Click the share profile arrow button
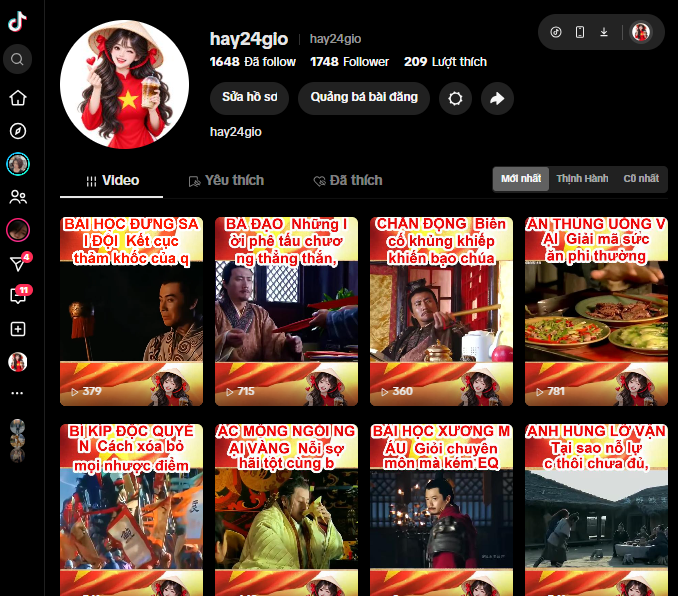This screenshot has height=596, width=678. 497,99
